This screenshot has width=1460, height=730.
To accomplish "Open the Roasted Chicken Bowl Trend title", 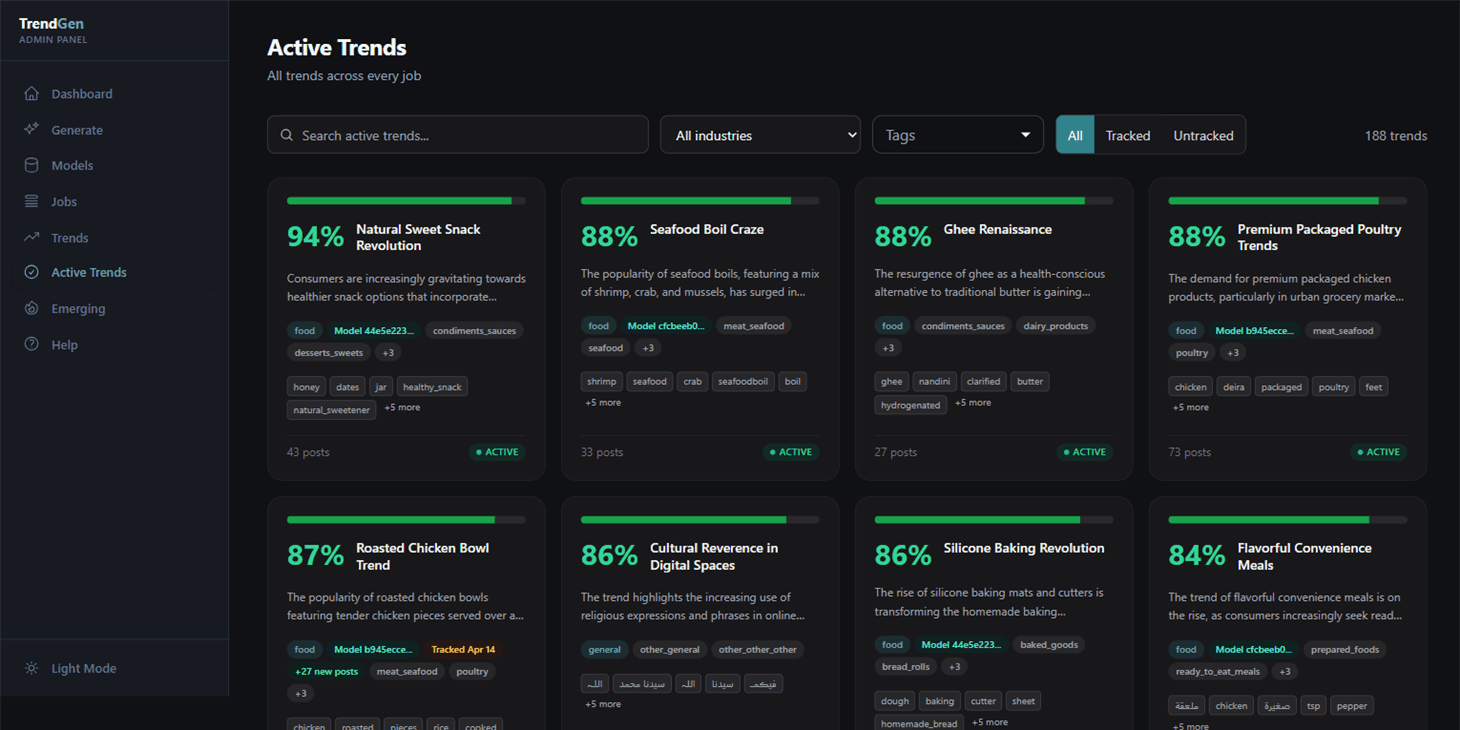I will pos(422,556).
